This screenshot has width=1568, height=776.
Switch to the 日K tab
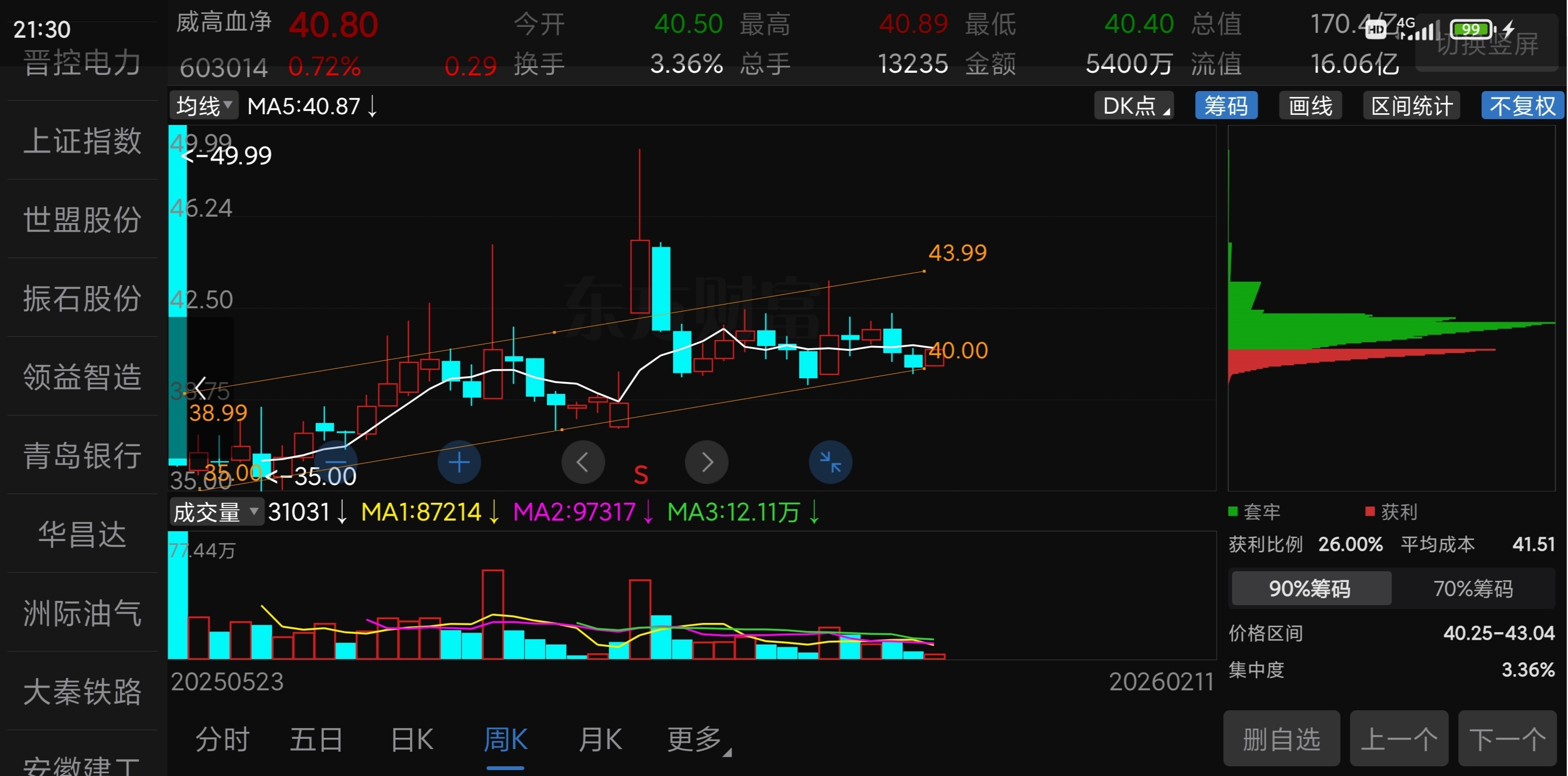pos(412,740)
